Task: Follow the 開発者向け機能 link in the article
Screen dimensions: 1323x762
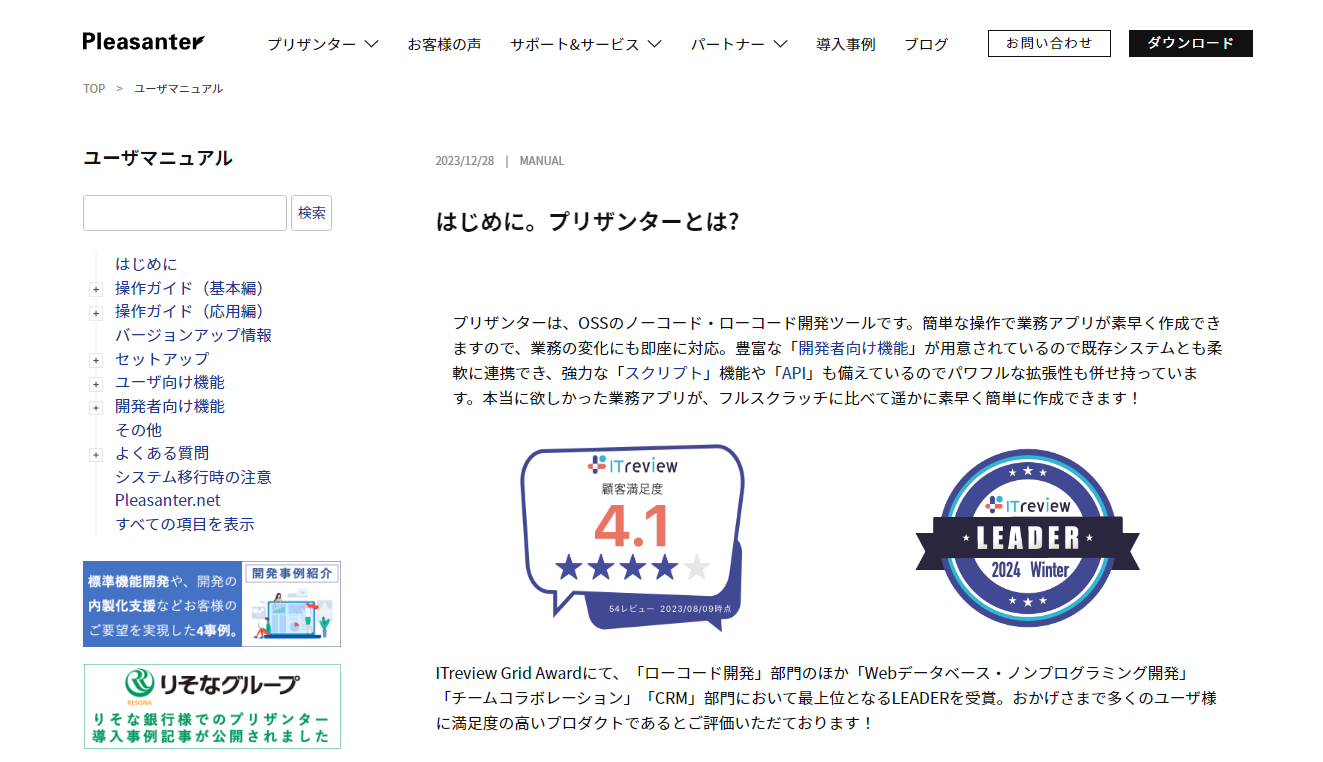Action: coord(854,349)
